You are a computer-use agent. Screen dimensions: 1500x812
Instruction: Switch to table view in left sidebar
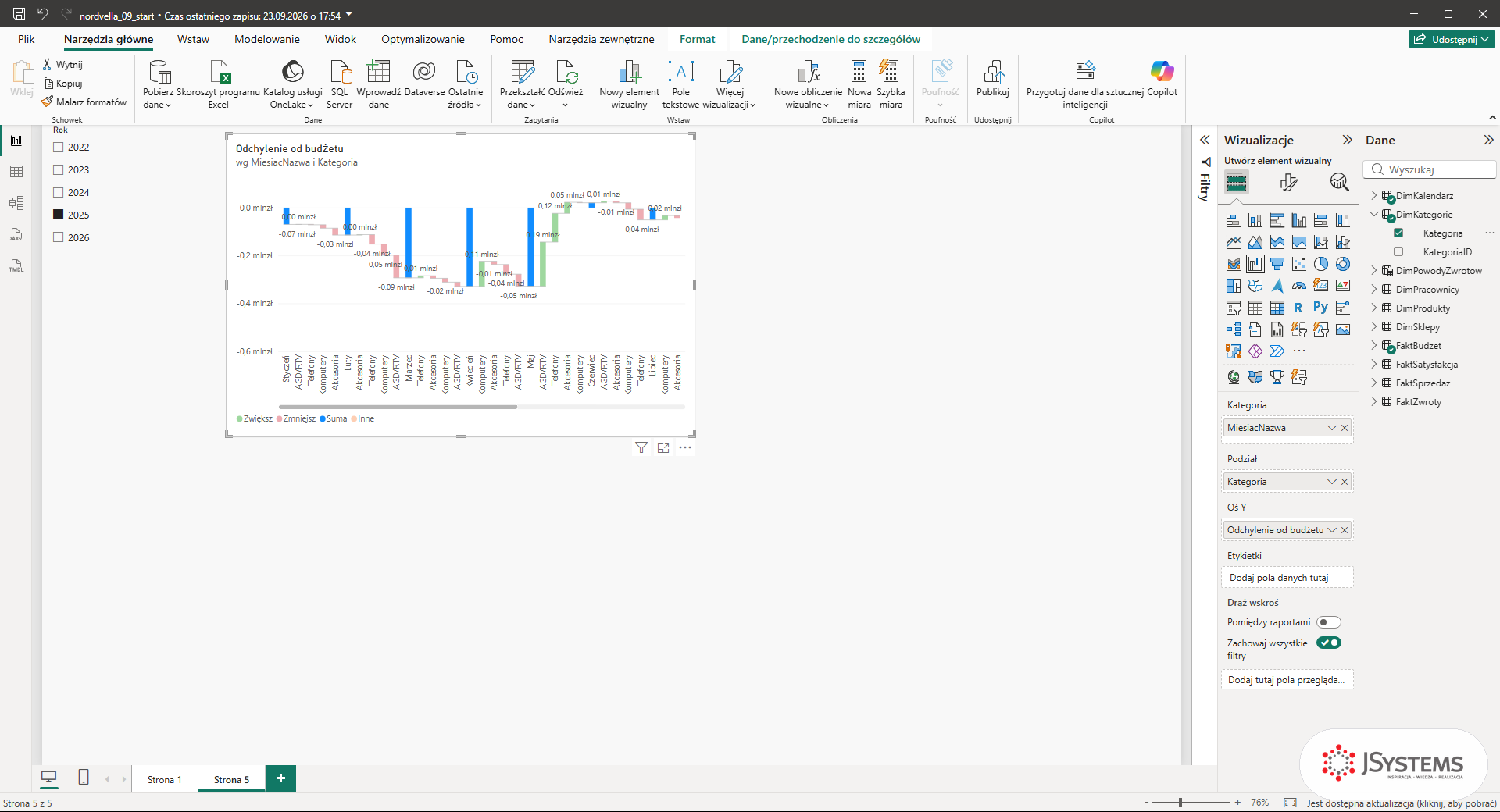[16, 172]
